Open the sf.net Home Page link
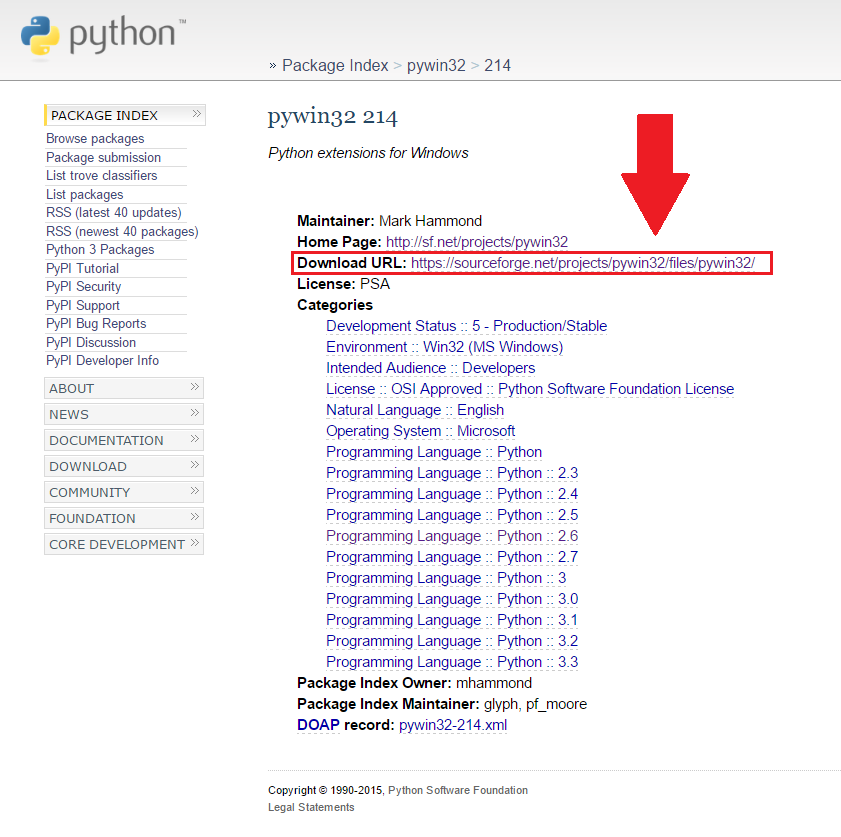Viewport: 841px width, 837px height. pyautogui.click(x=477, y=242)
